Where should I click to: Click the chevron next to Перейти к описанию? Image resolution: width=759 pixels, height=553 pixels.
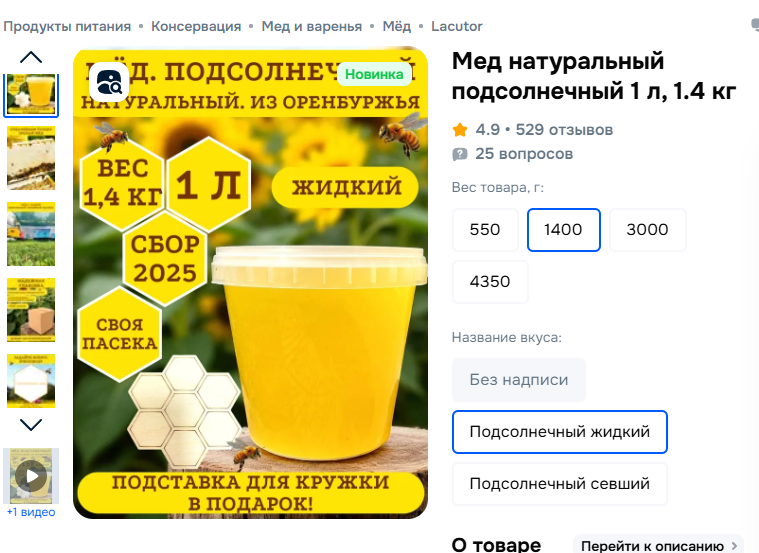pos(734,546)
